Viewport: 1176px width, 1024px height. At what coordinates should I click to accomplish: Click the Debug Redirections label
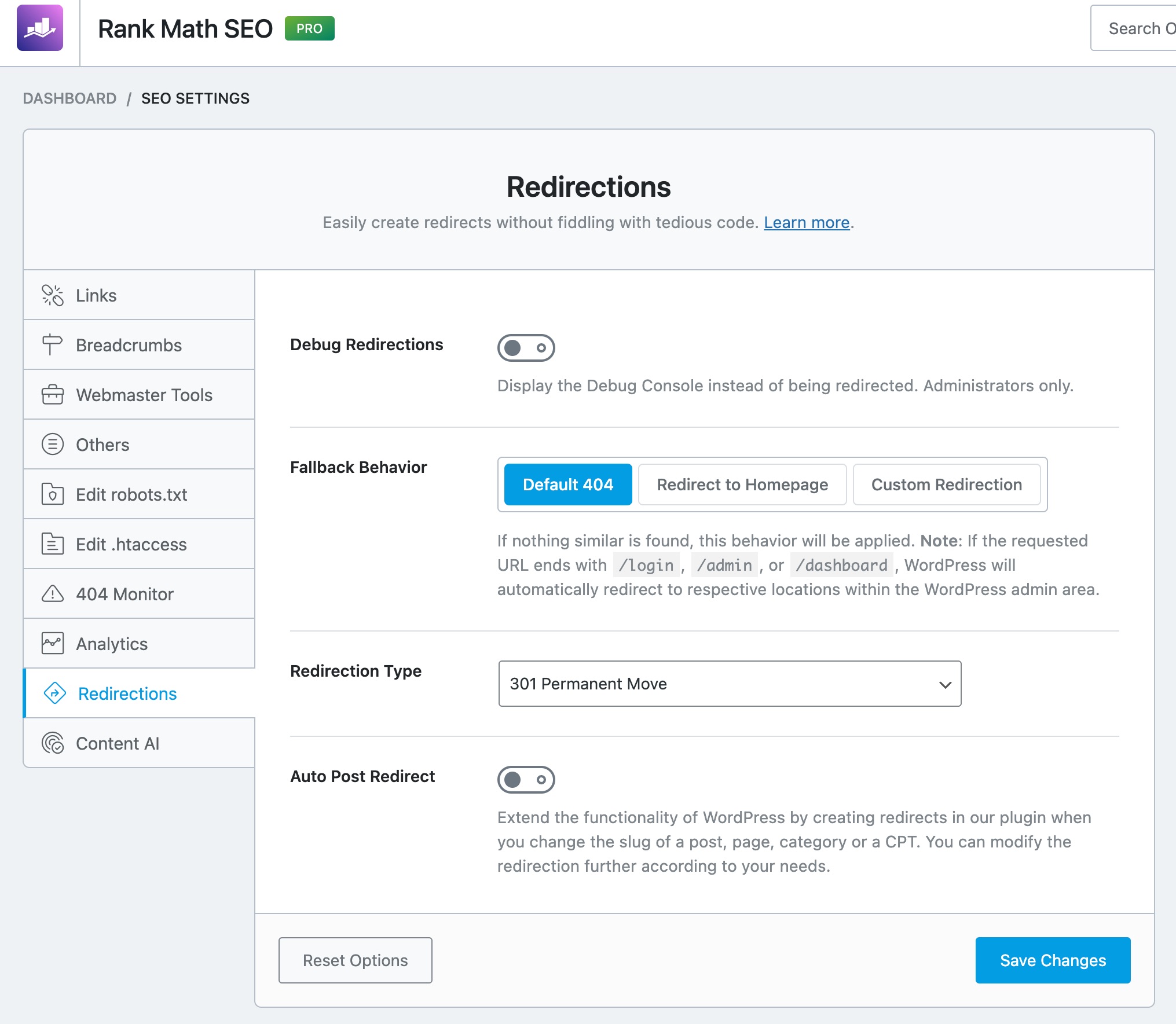coord(367,344)
